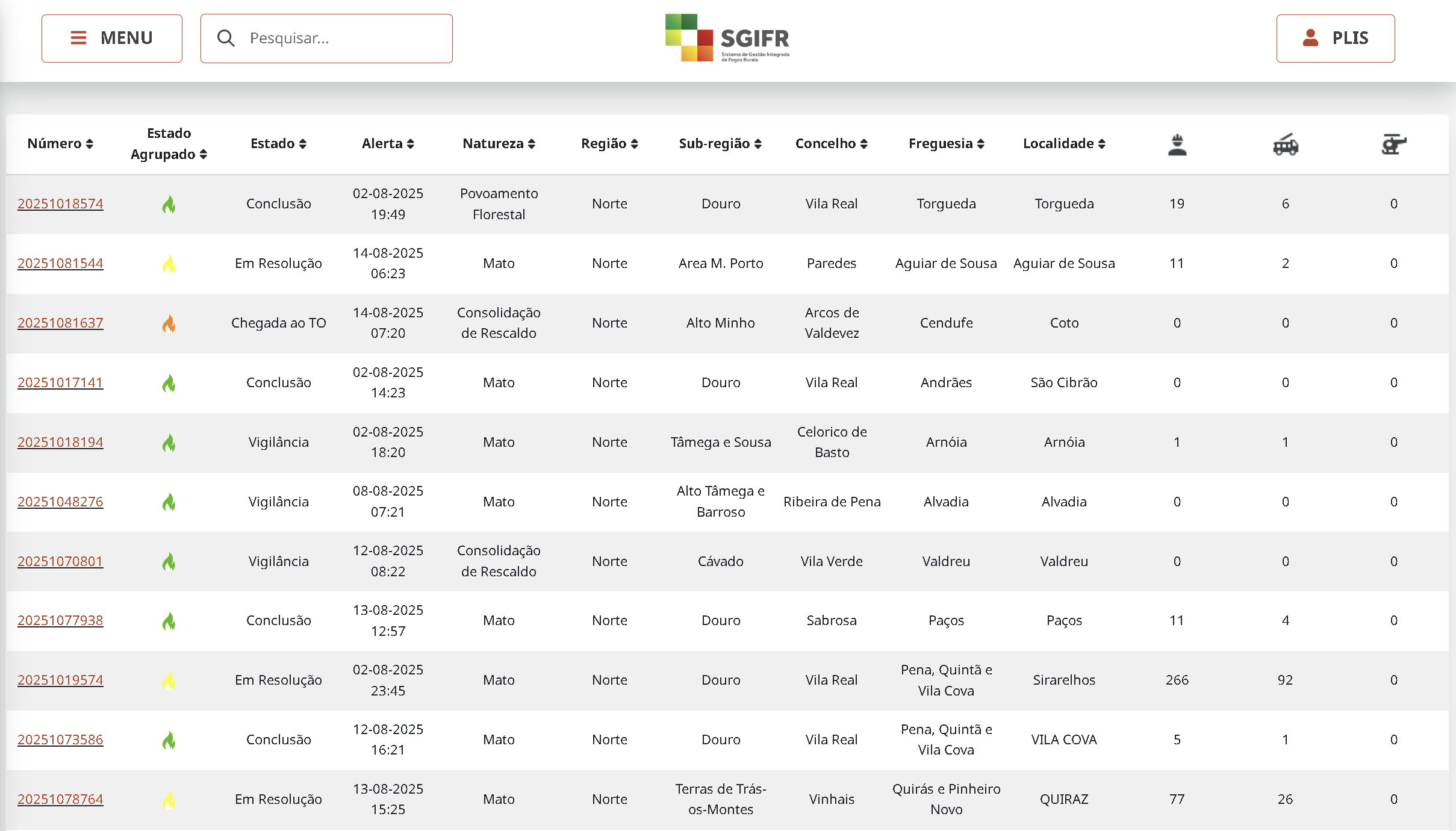Click green flame icon for 20251070801
The width and height of the screenshot is (1456, 831).
(169, 562)
